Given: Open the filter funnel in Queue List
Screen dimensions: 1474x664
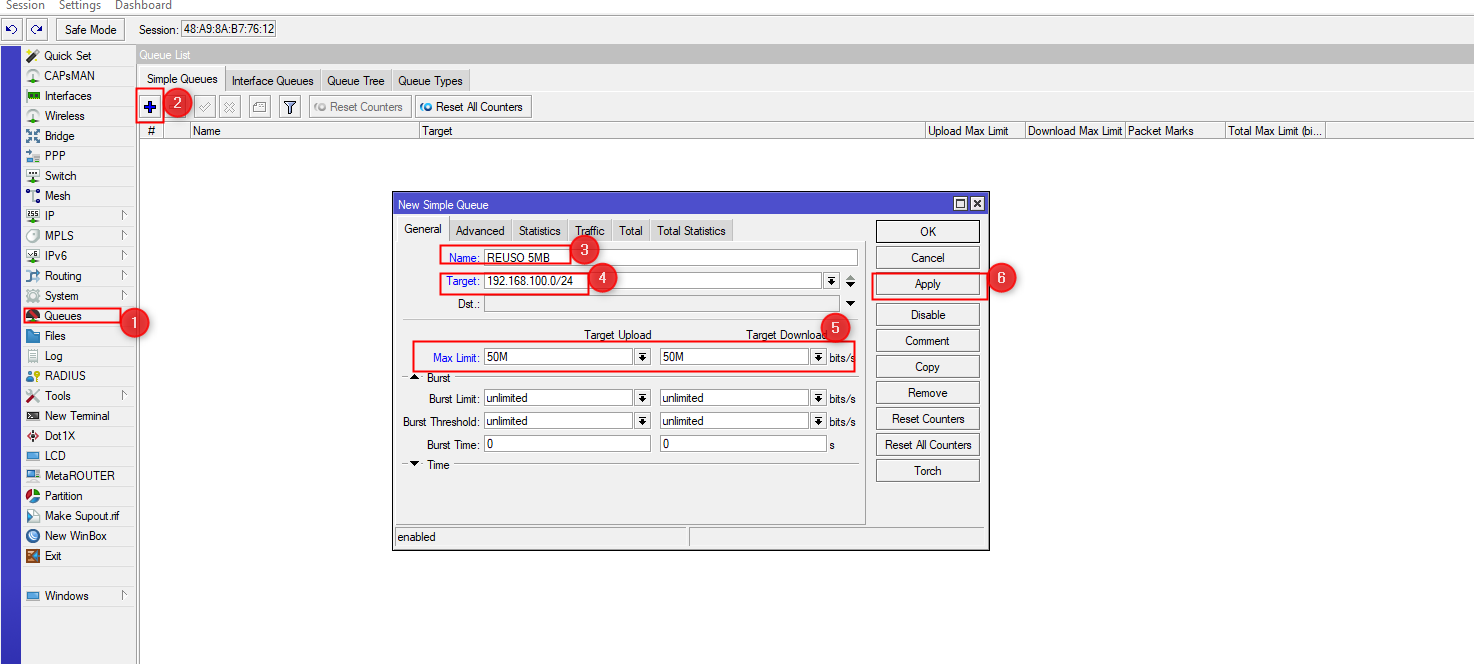Looking at the screenshot, I should pos(289,107).
